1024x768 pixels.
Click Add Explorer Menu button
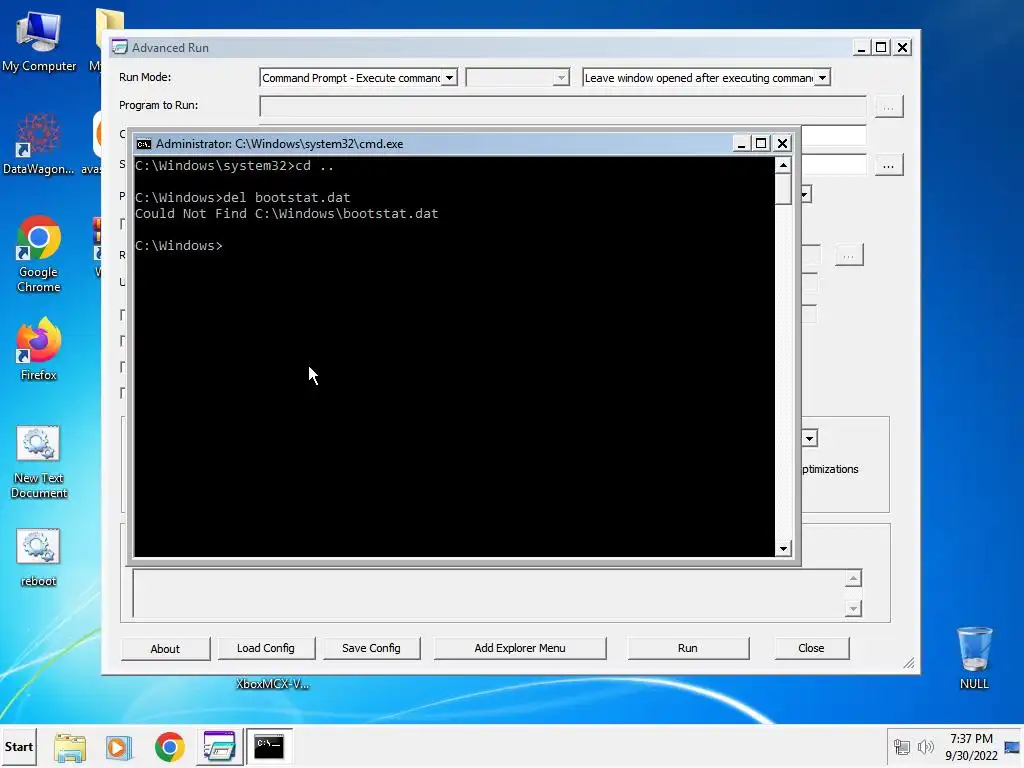click(x=520, y=648)
